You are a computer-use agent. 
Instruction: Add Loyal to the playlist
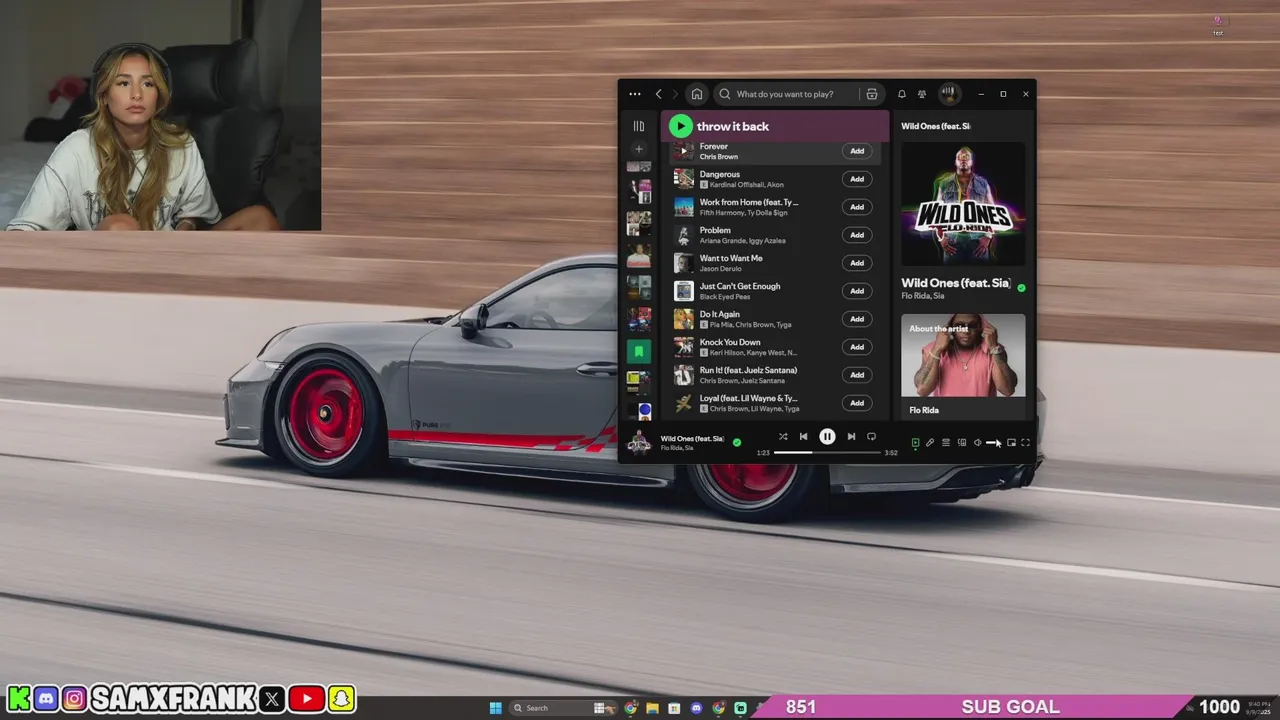tap(857, 403)
